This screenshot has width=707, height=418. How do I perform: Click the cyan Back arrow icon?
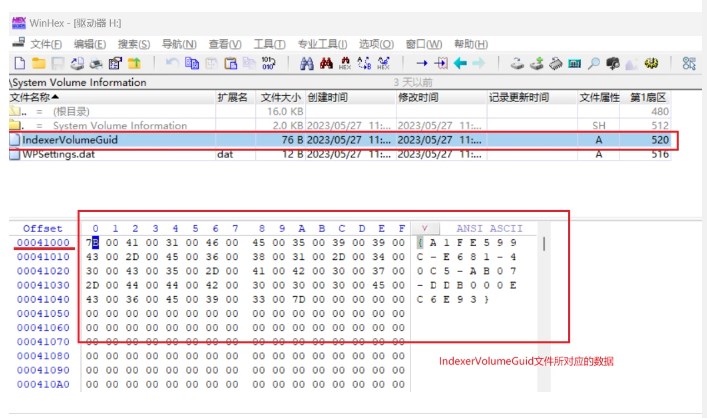click(460, 63)
